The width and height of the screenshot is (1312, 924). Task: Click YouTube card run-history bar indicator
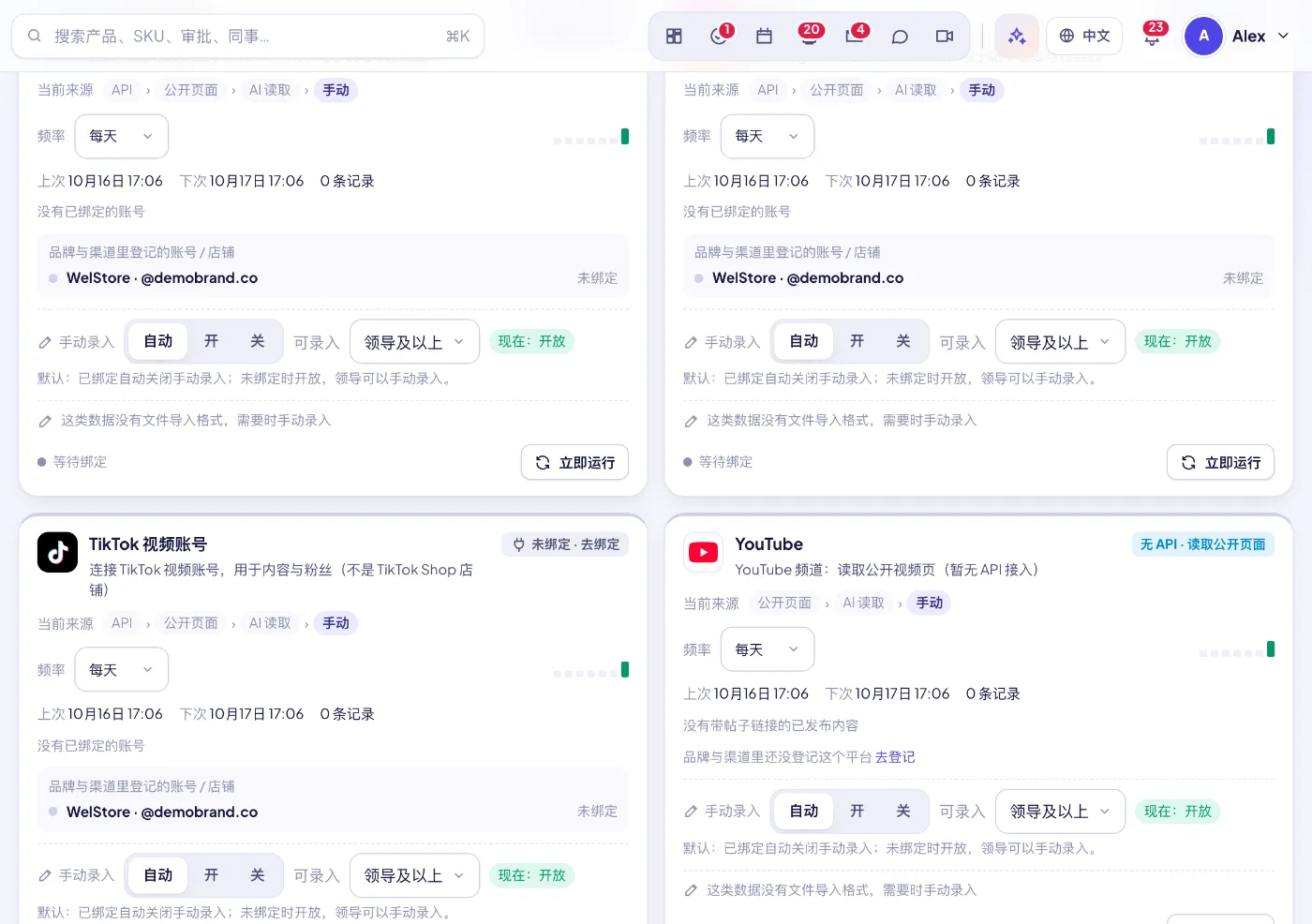pyautogui.click(x=1237, y=649)
